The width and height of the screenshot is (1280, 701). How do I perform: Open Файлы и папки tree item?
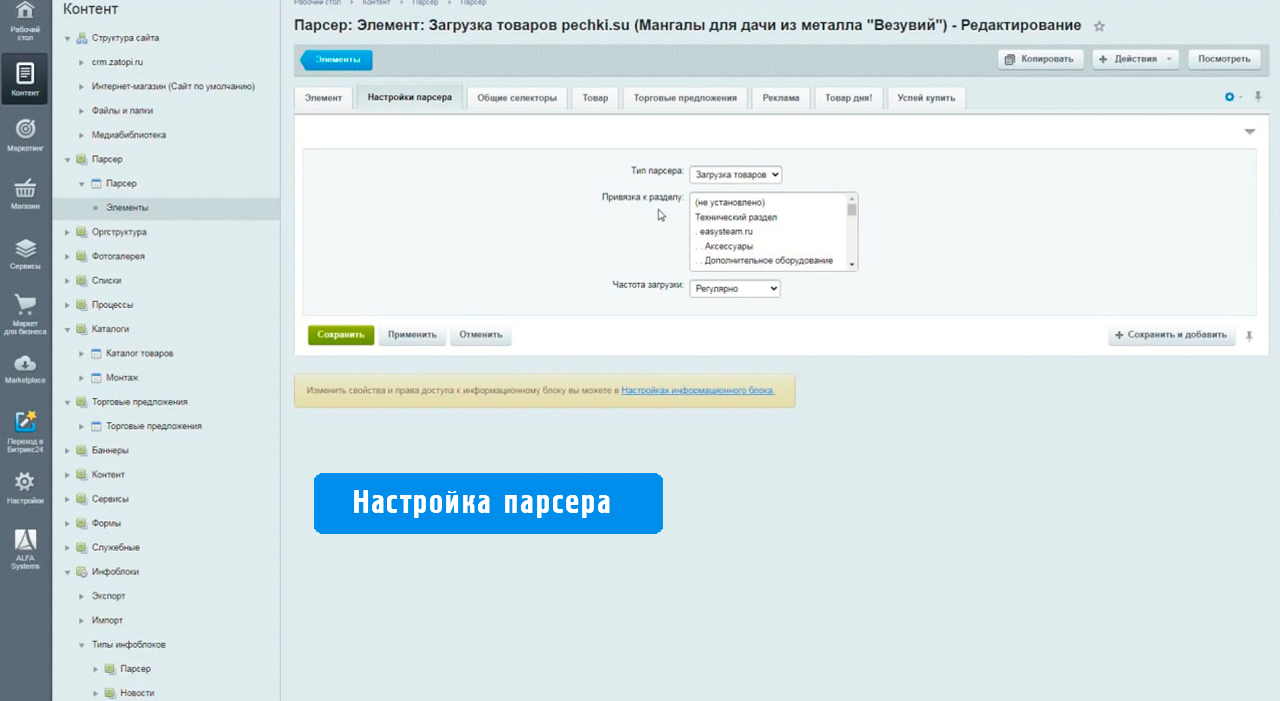122,111
